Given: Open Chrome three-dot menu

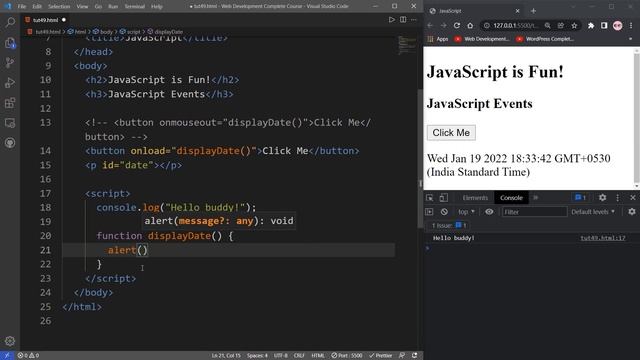Looking at the screenshot, I should [631, 25].
